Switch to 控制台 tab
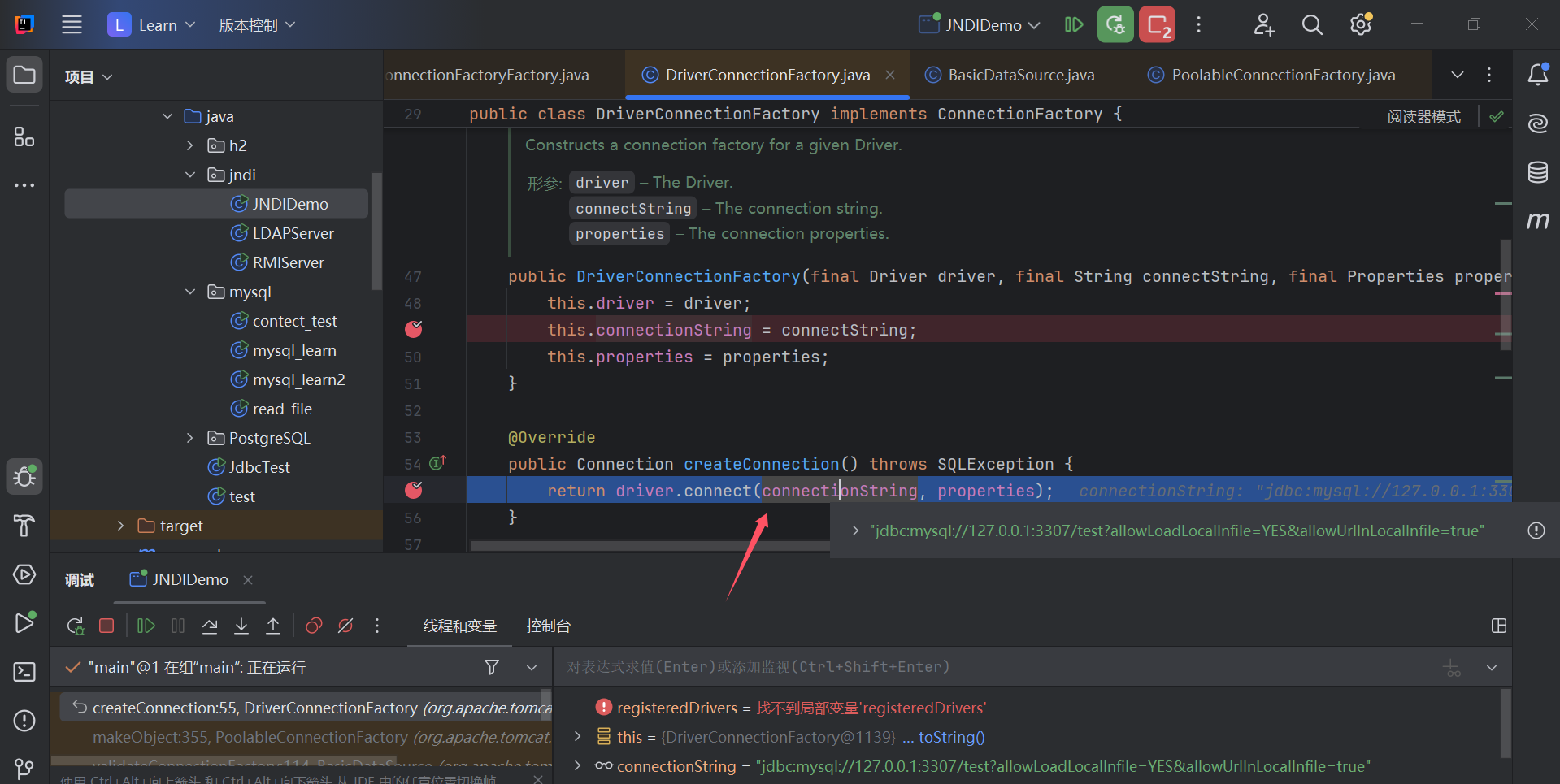Viewport: 1560px width, 784px height. pyautogui.click(x=549, y=626)
